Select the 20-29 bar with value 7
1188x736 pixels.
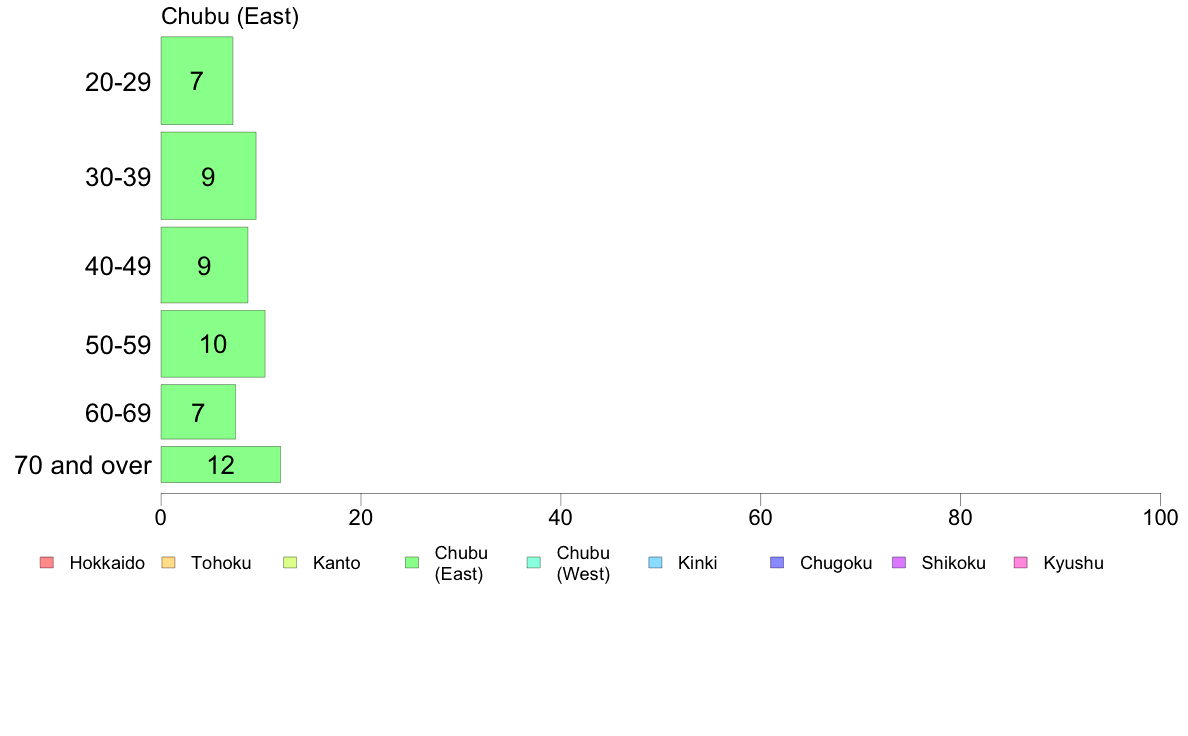coord(197,81)
